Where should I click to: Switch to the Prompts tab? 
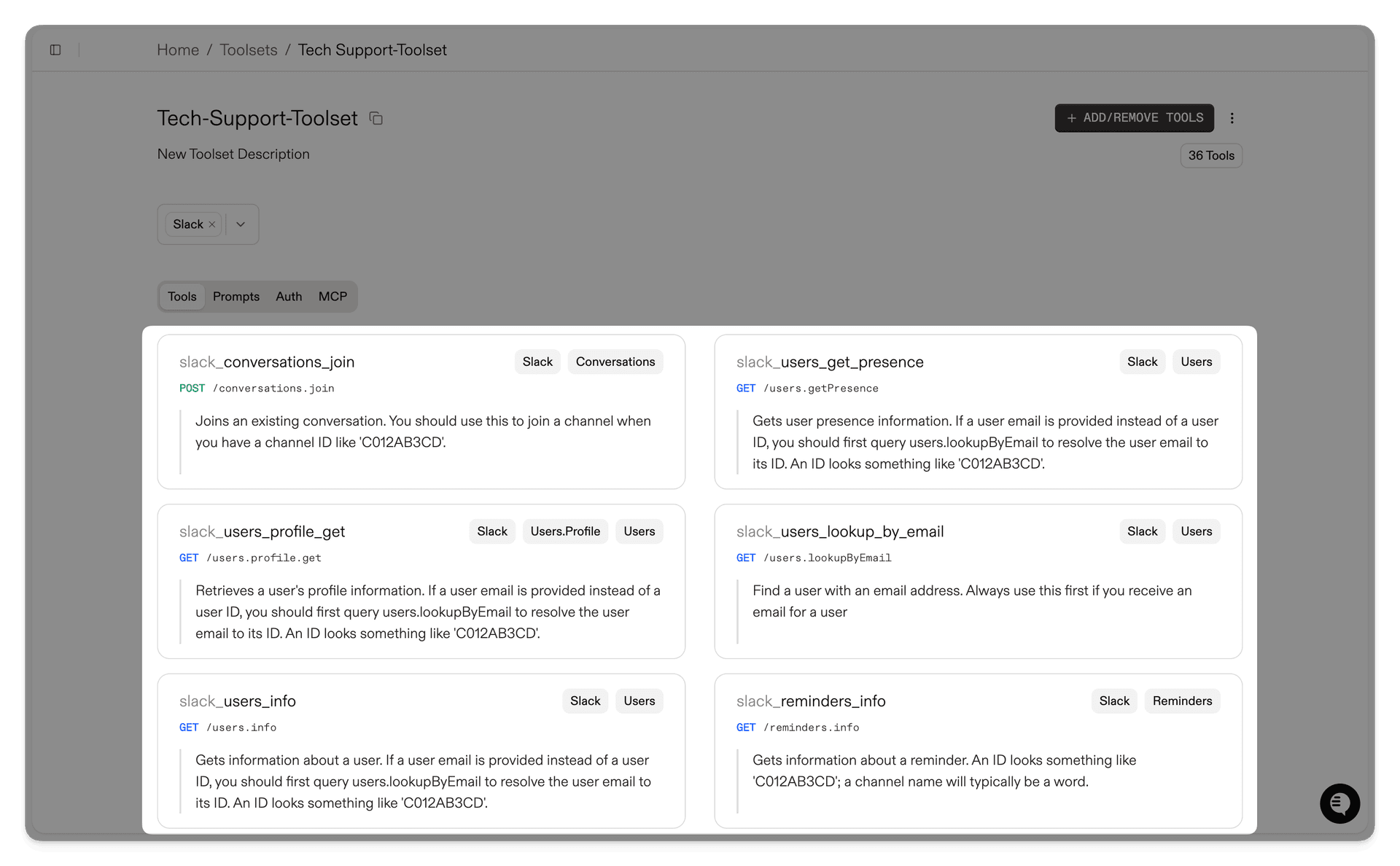pyautogui.click(x=236, y=297)
